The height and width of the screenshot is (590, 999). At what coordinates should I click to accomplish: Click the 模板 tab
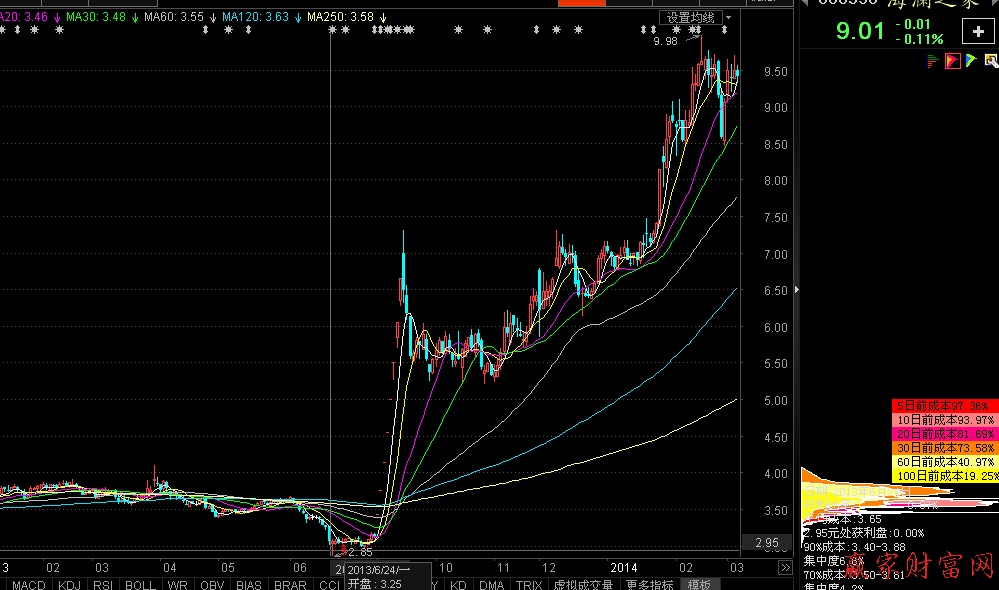pyautogui.click(x=699, y=584)
